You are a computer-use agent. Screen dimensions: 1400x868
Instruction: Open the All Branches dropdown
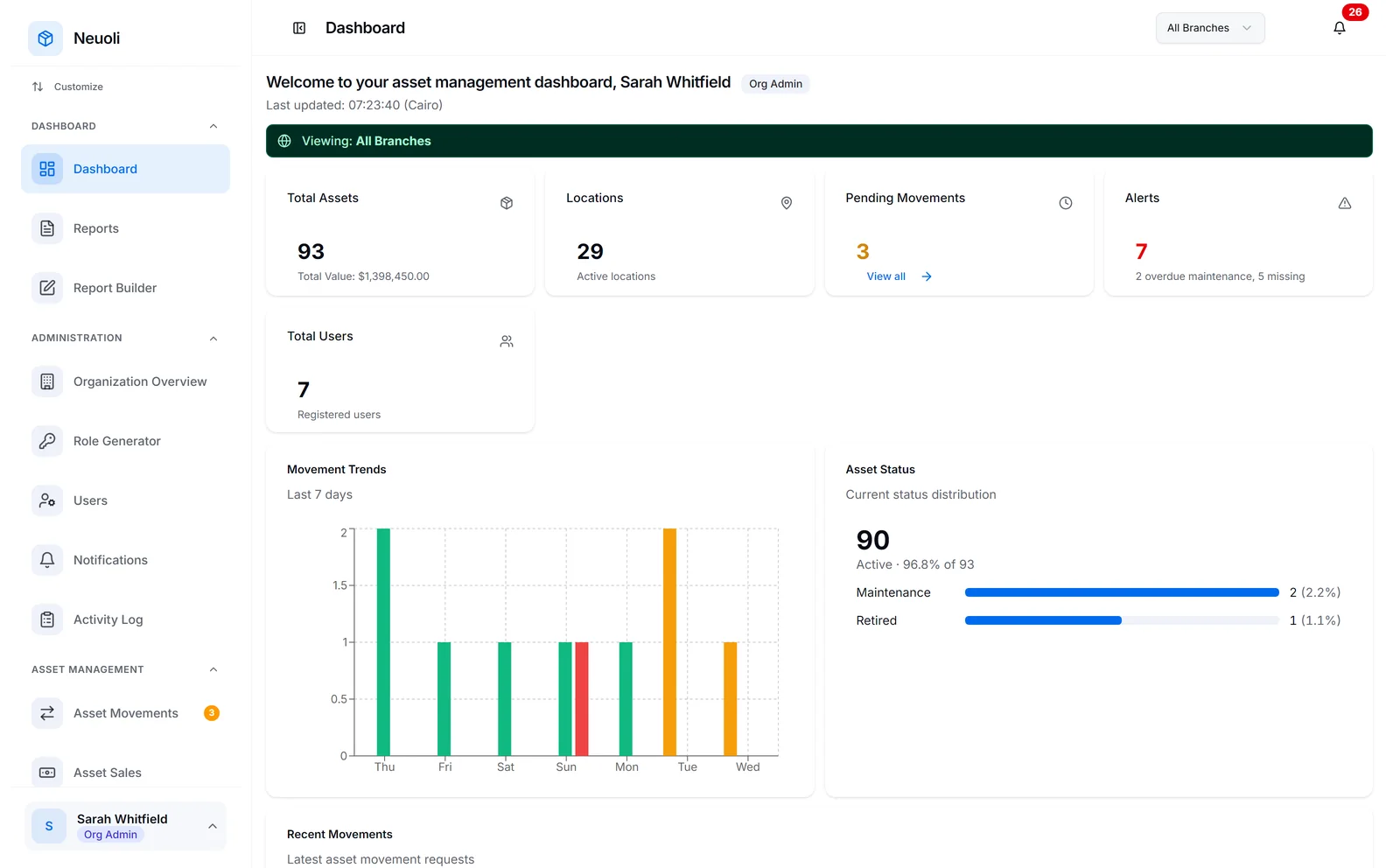tap(1210, 28)
